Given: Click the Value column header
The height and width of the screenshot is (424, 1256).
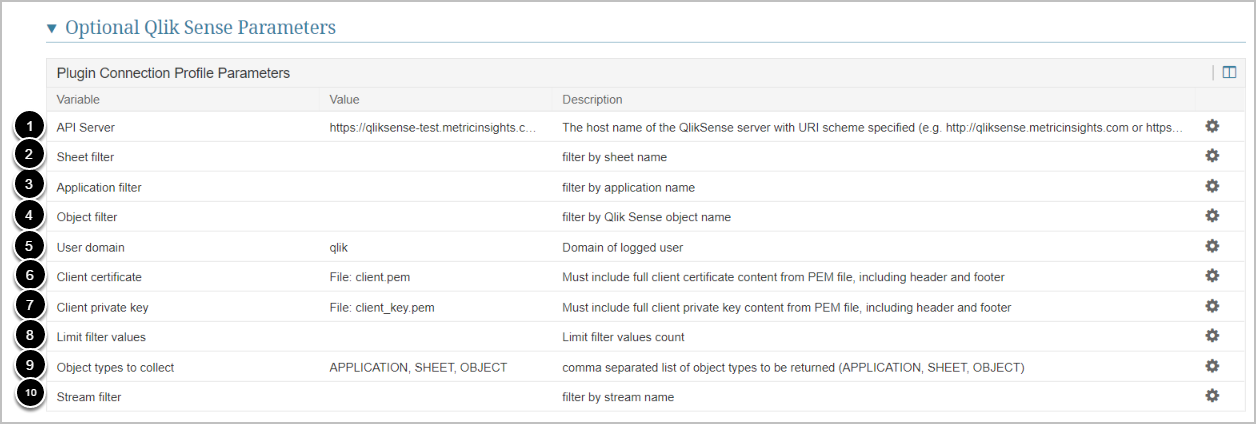Looking at the screenshot, I should click(344, 100).
